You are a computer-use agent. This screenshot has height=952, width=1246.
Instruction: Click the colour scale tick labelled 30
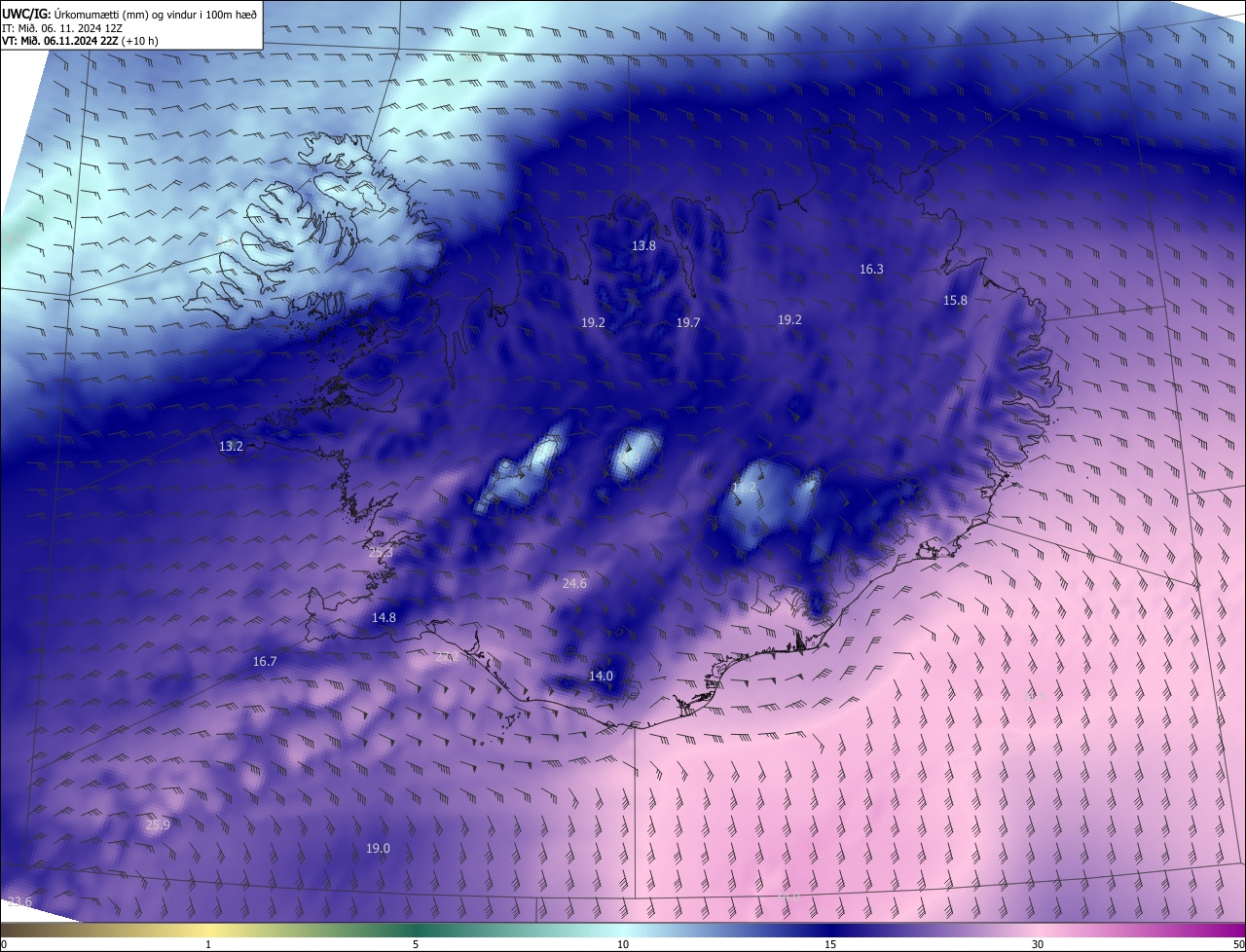pyautogui.click(x=1038, y=944)
